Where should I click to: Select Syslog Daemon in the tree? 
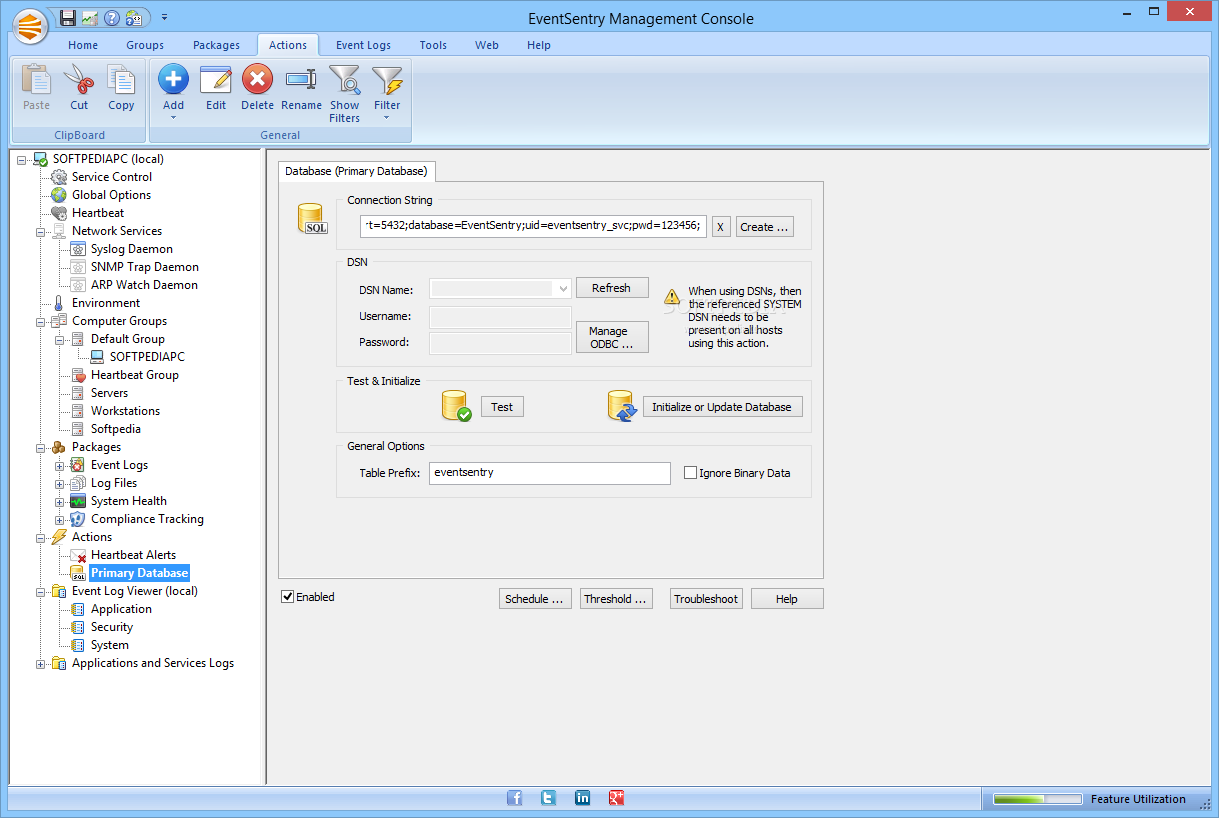tap(131, 249)
